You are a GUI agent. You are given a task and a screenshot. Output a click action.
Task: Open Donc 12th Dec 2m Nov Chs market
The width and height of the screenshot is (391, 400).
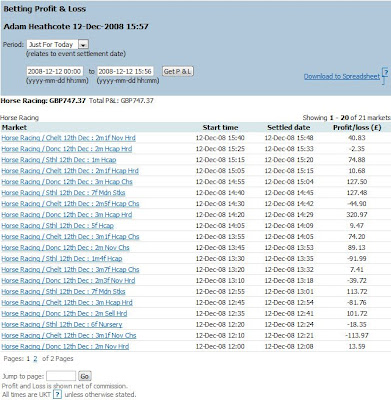click(65, 248)
